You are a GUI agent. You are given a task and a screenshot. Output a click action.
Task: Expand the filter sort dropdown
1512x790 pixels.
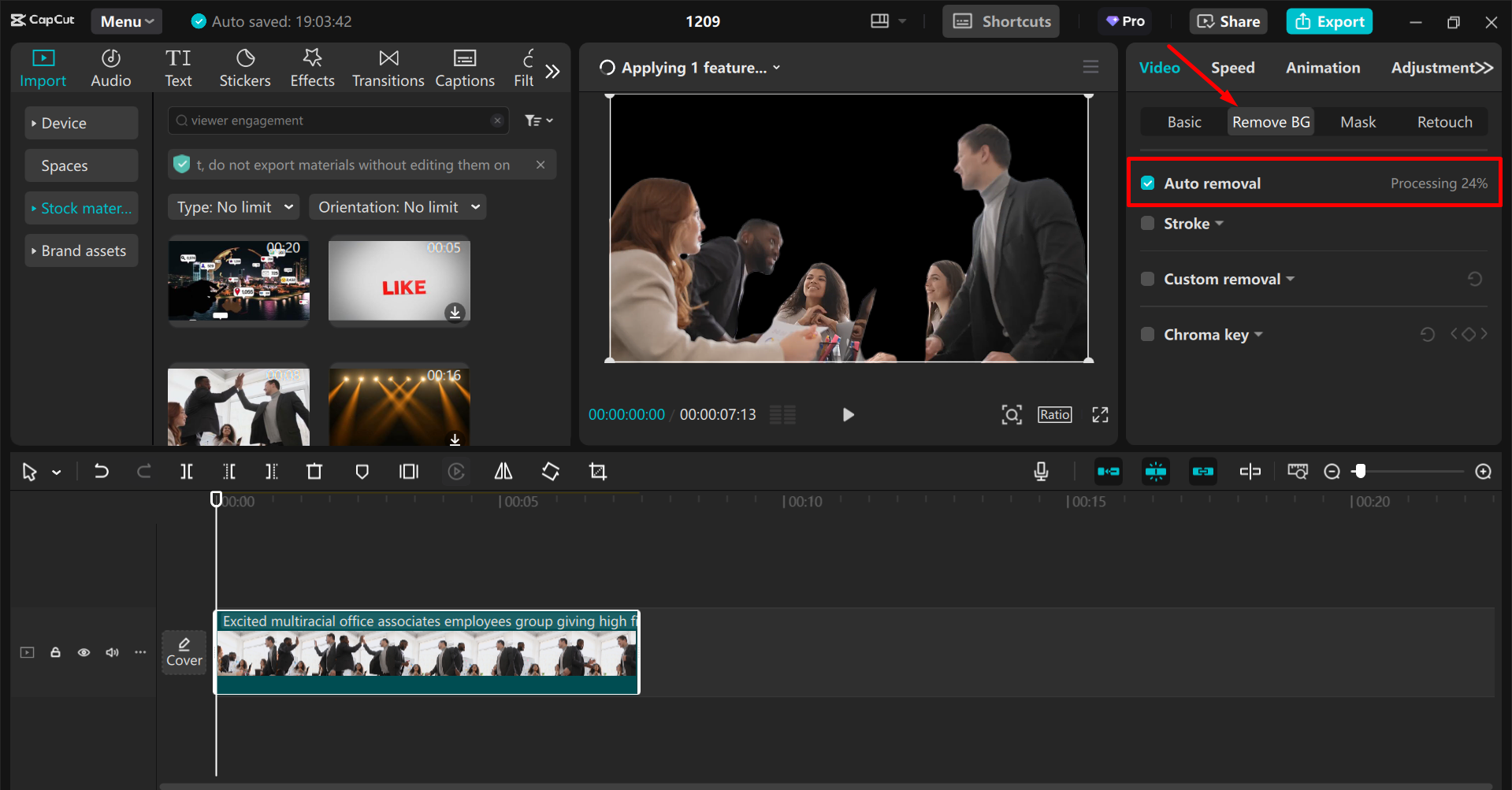(539, 121)
